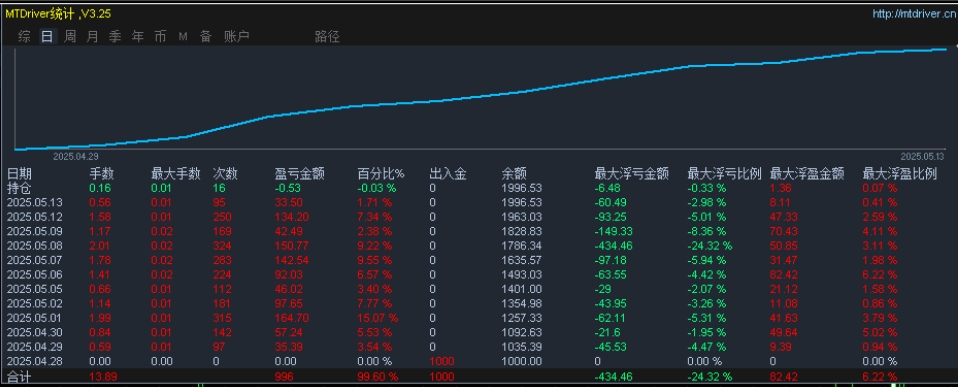The height and width of the screenshot is (387, 958).
Task: Click the 13.89 total lots value
Action: click(103, 377)
